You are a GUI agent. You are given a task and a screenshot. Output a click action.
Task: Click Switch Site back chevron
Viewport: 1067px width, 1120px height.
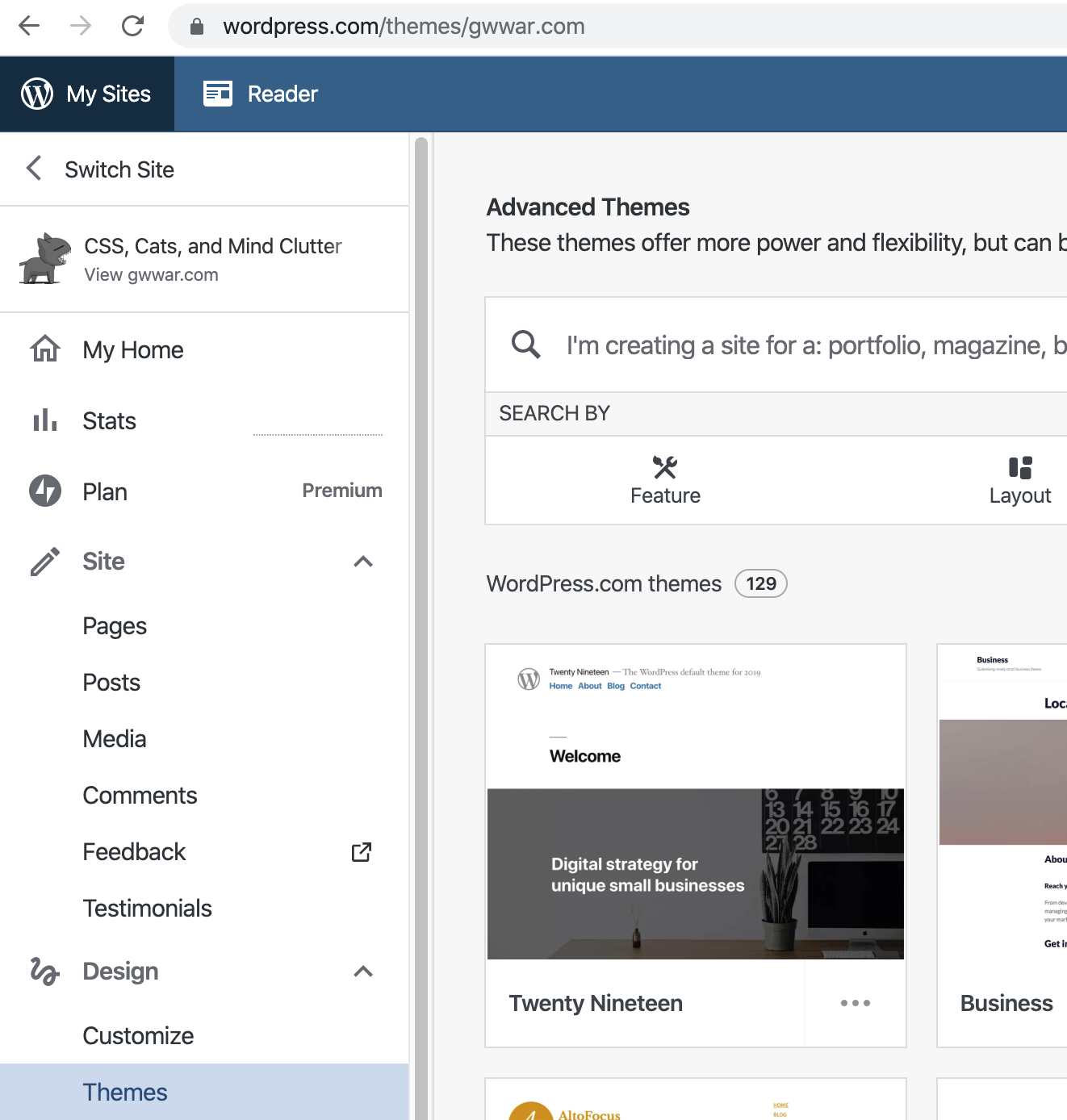[x=34, y=169]
